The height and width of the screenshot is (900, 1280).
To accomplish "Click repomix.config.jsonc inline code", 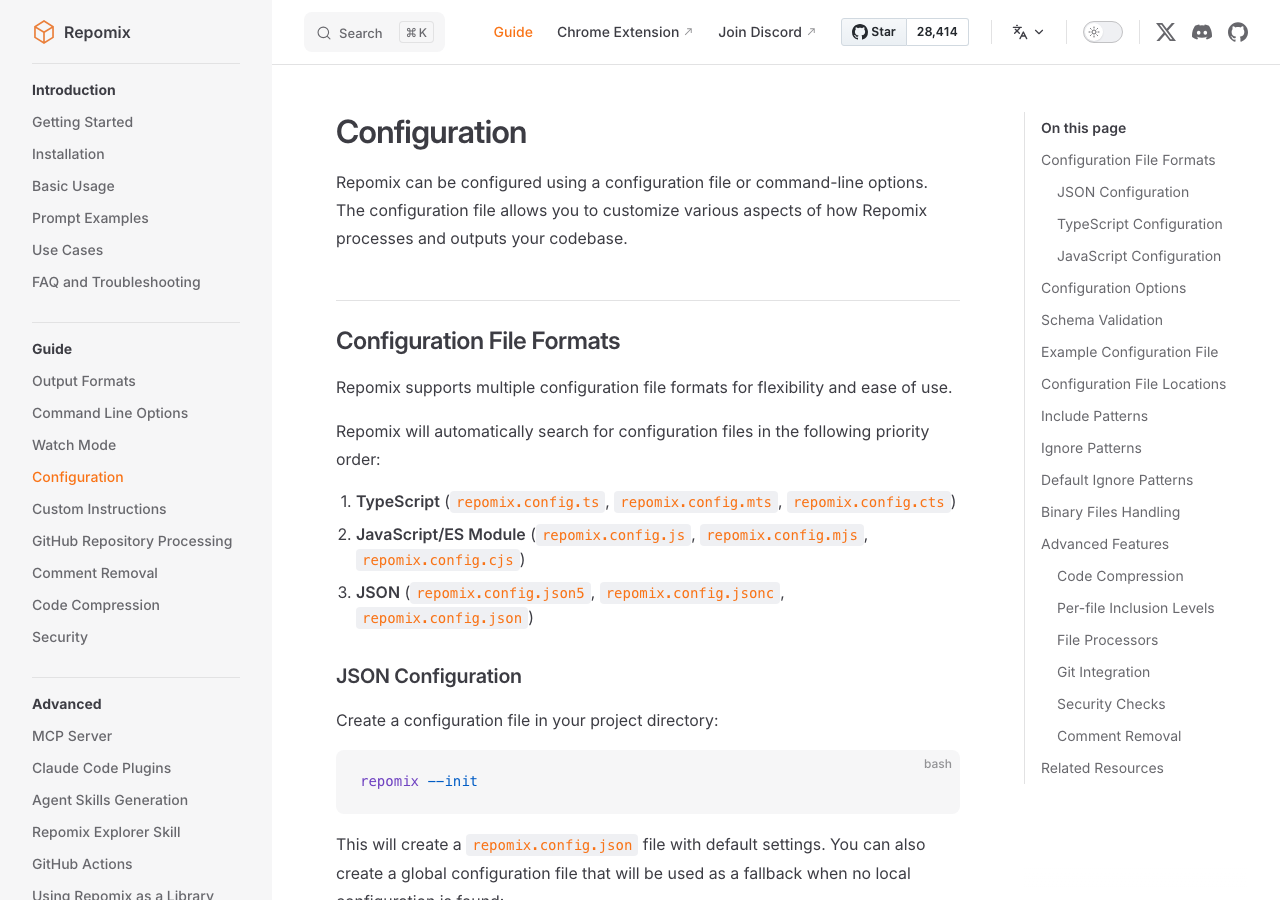I will (690, 593).
